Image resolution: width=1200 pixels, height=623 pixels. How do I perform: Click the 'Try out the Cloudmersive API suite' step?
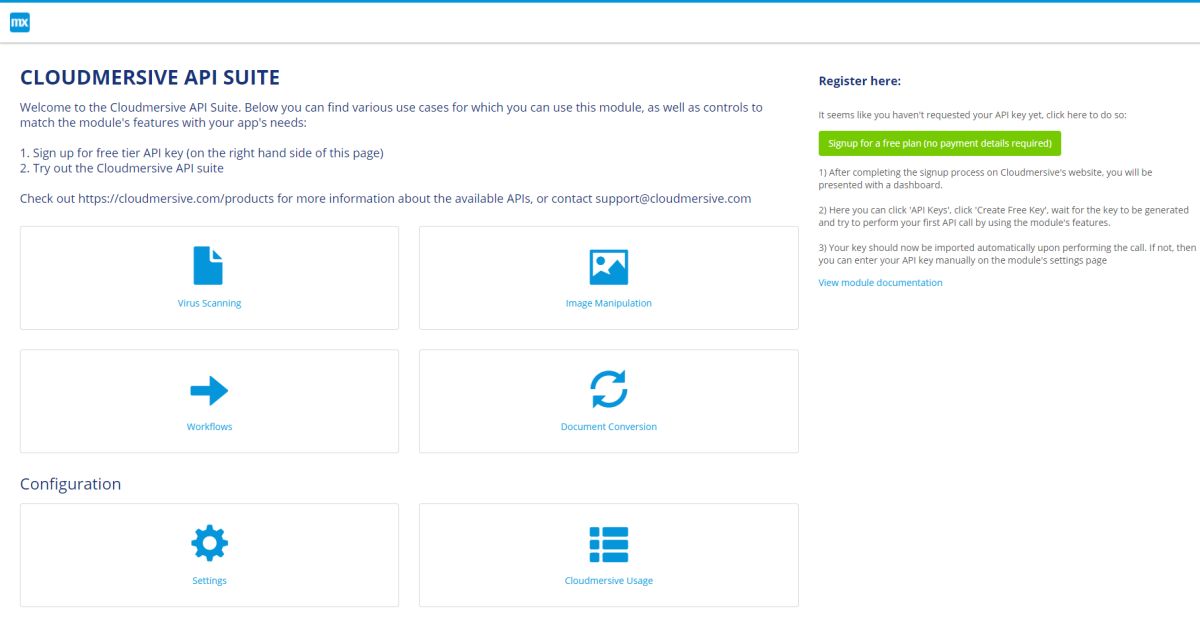pos(122,168)
